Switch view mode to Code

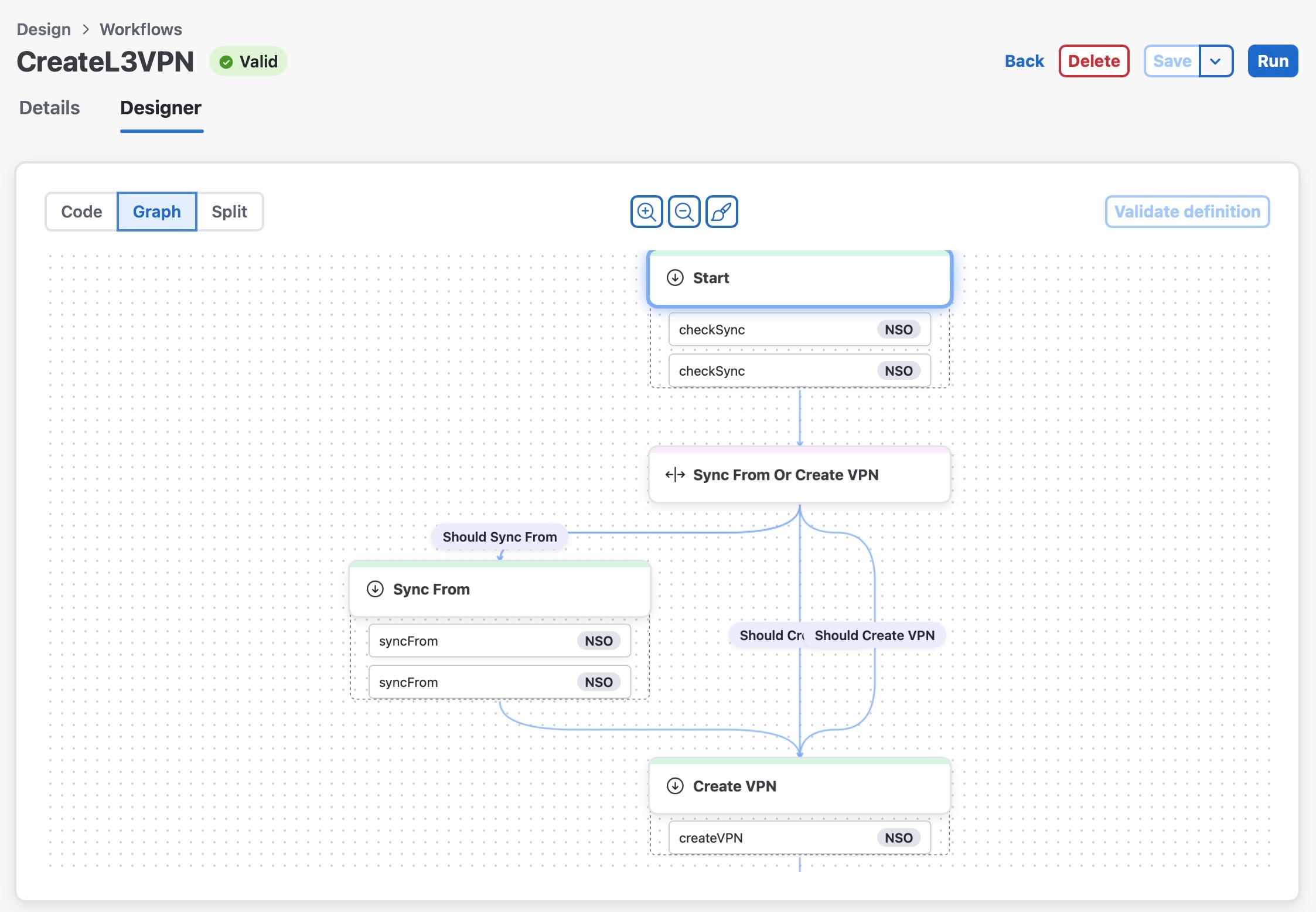tap(81, 212)
